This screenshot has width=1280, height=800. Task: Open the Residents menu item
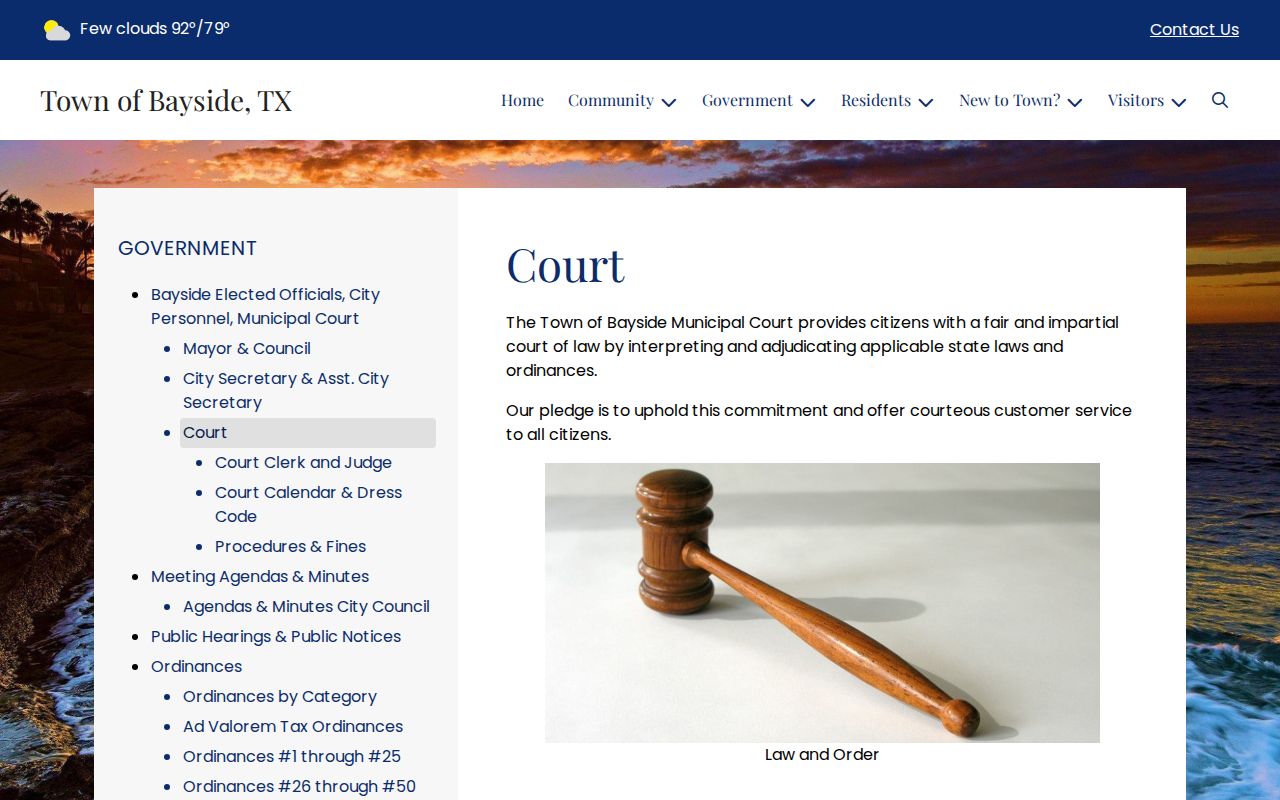point(875,100)
